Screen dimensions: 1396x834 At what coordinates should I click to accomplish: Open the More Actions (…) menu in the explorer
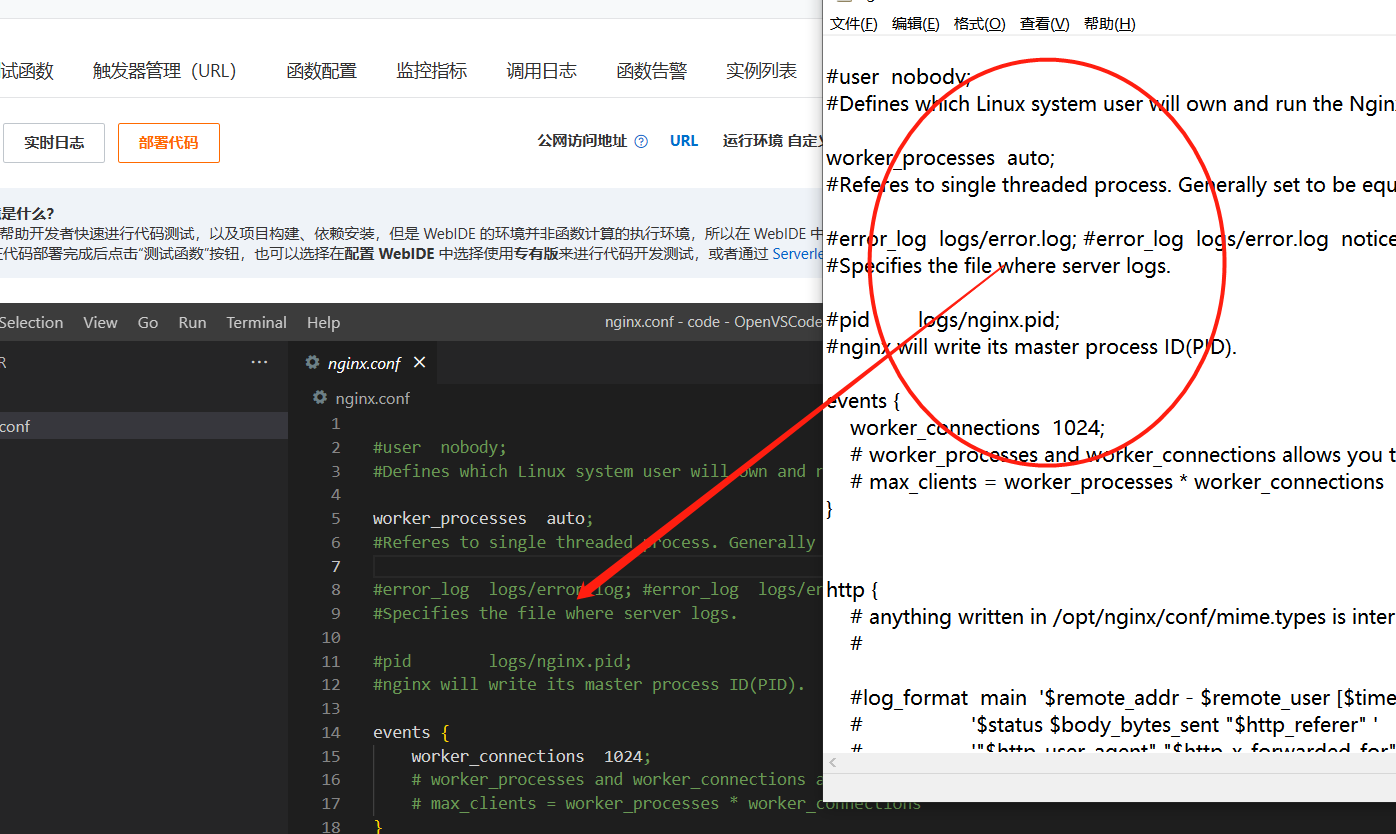point(259,361)
